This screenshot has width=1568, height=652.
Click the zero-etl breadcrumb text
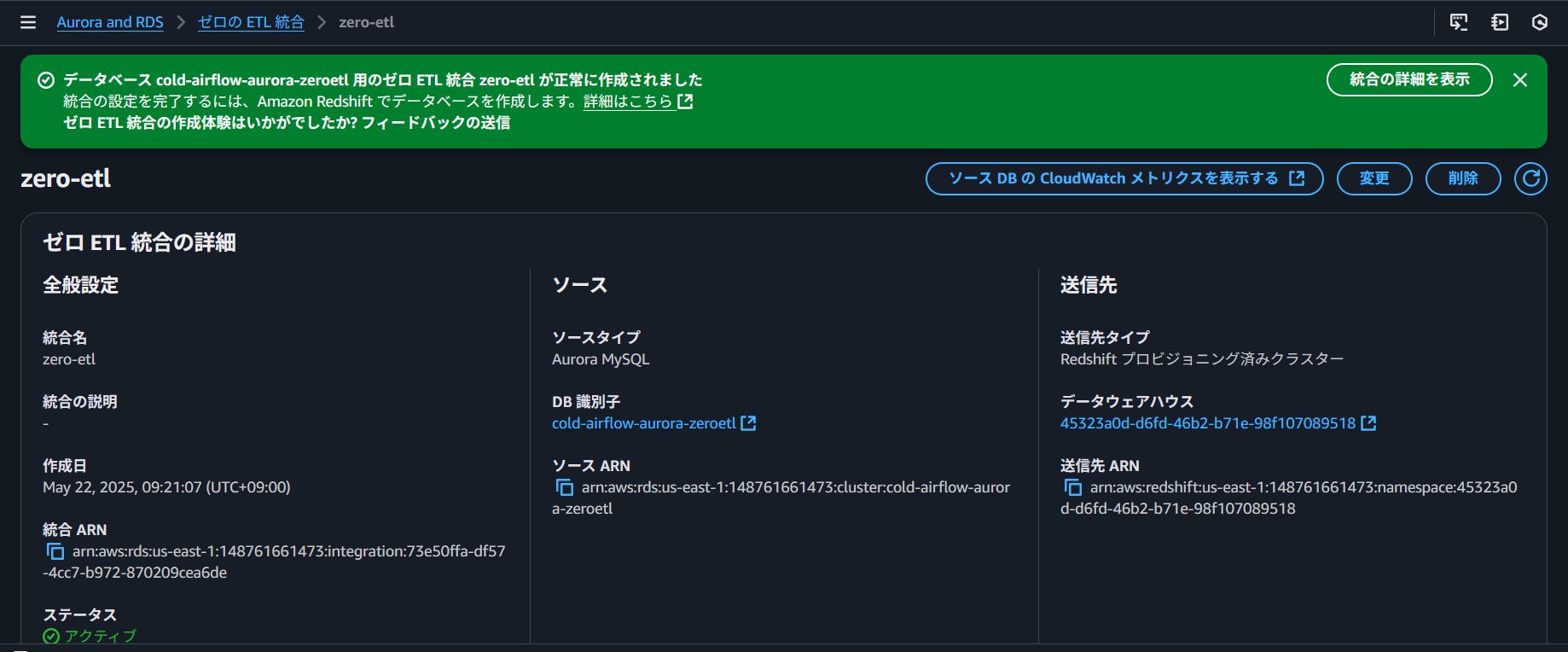pos(366,22)
